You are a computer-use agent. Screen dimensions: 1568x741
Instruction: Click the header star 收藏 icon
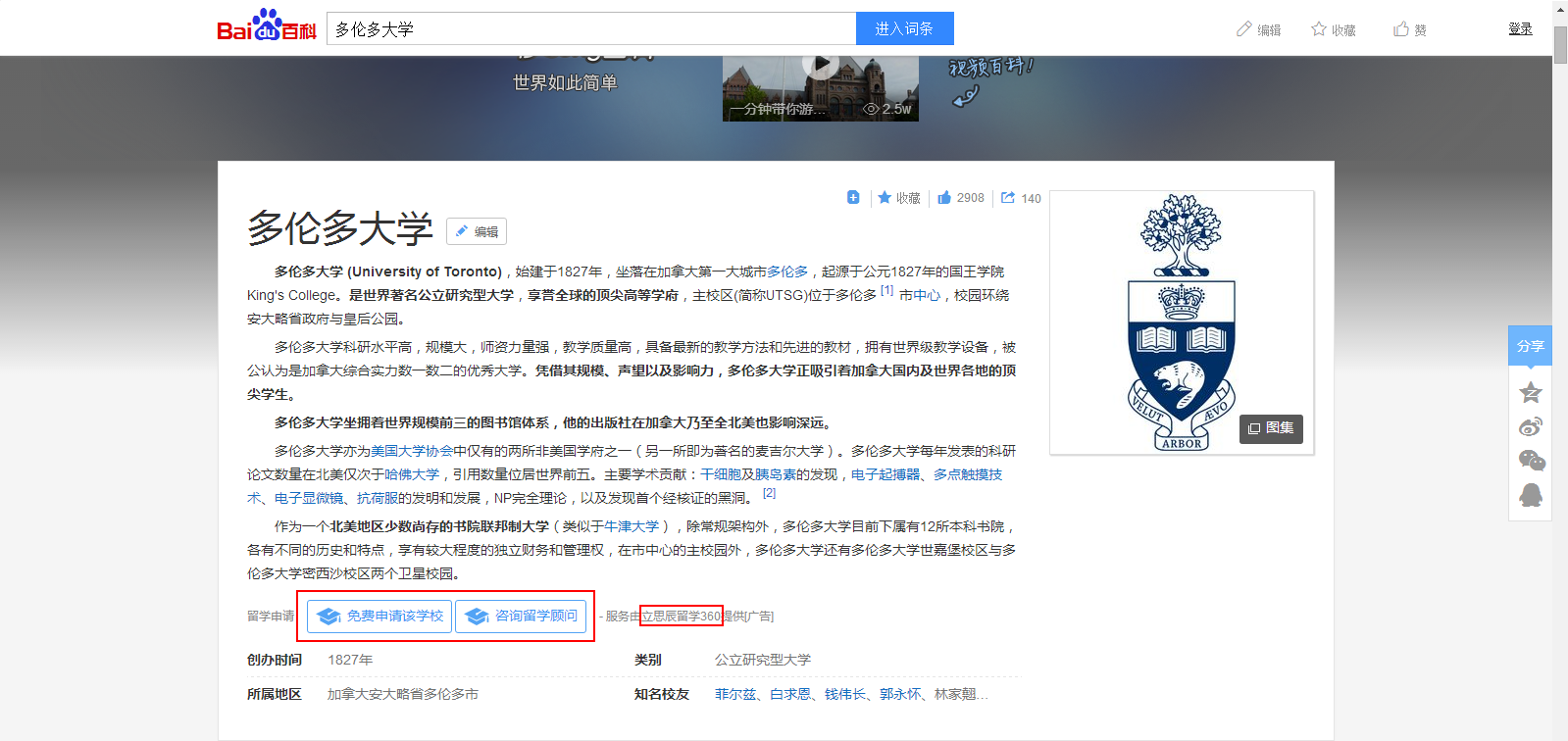coord(1319,29)
